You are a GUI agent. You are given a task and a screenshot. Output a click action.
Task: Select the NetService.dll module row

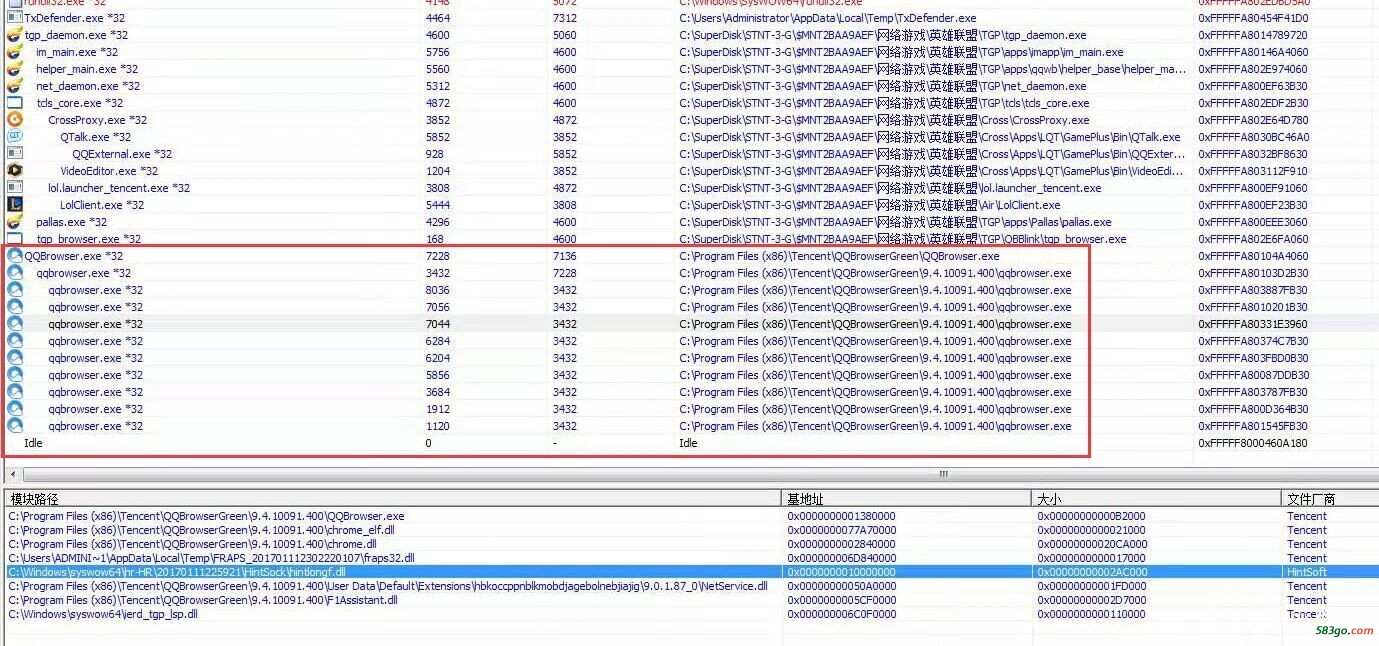[689, 586]
